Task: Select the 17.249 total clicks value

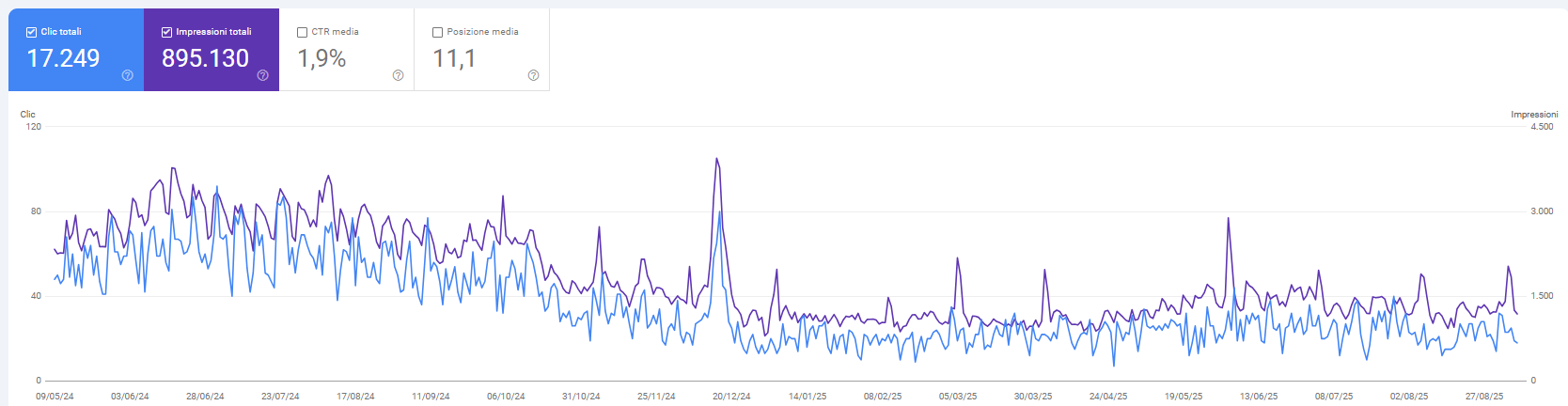Action: (63, 58)
